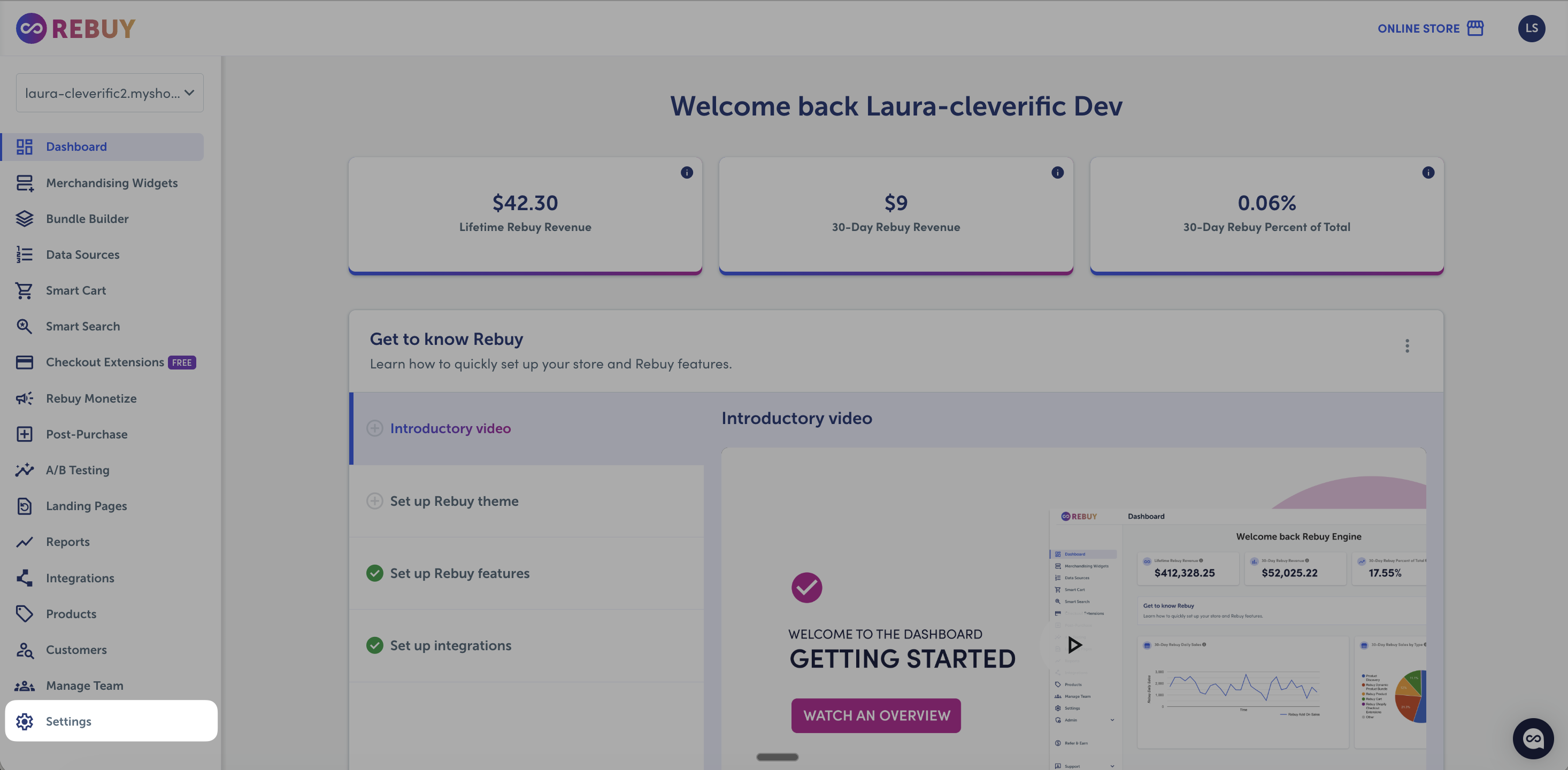Click info icon on 30-Day Rebuy Revenue

pyautogui.click(x=1057, y=173)
